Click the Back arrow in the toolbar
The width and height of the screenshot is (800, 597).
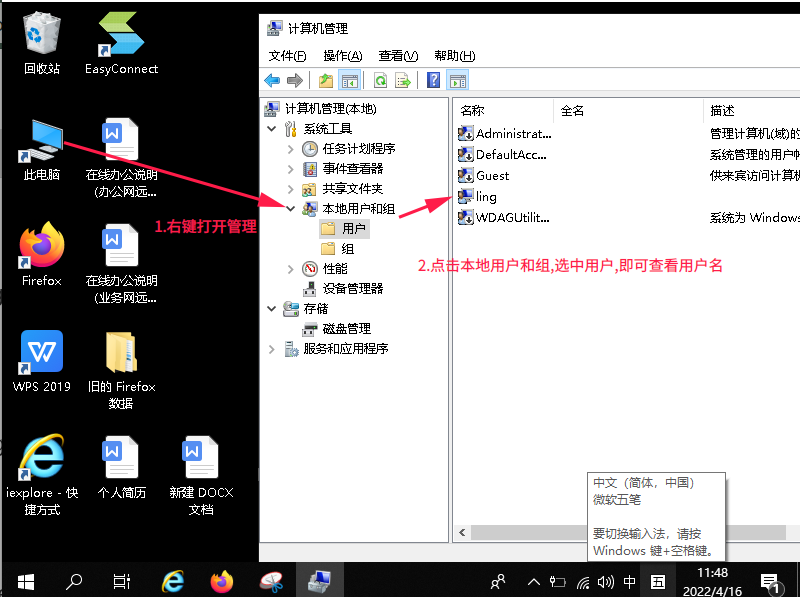(272, 81)
